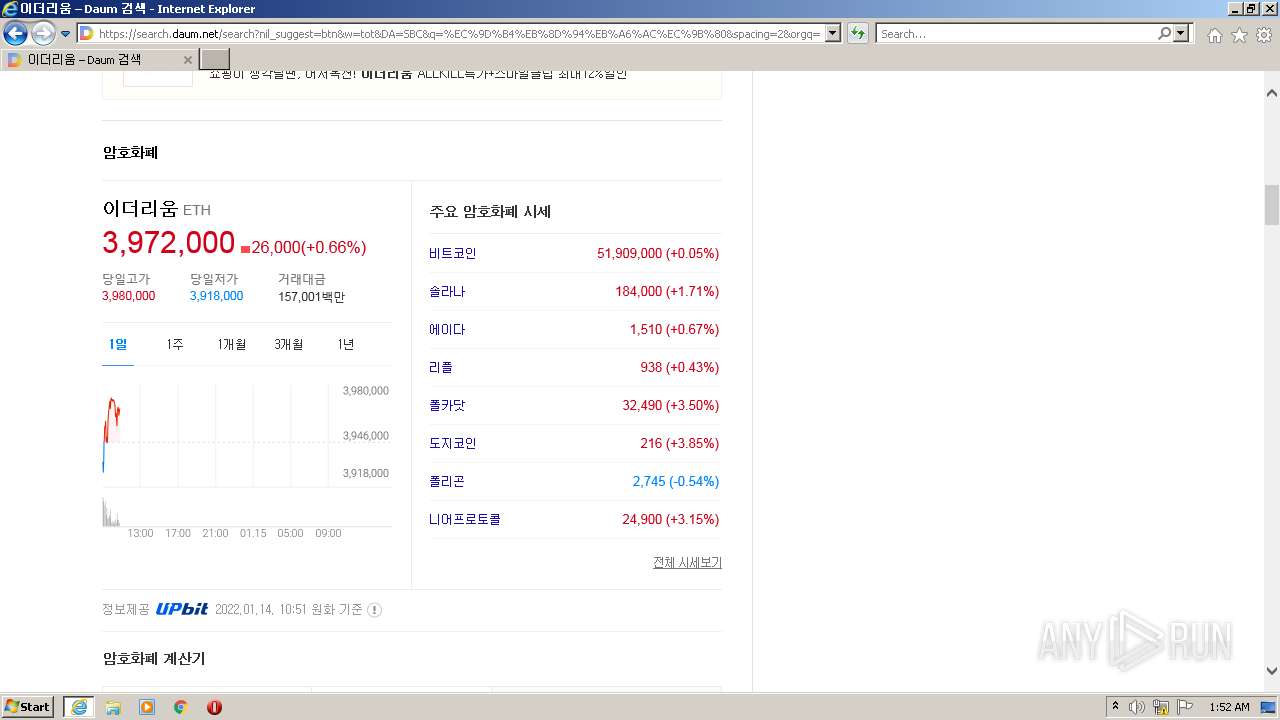1280x720 pixels.
Task: Click the 암호화폐 section heading
Action: pos(131,153)
